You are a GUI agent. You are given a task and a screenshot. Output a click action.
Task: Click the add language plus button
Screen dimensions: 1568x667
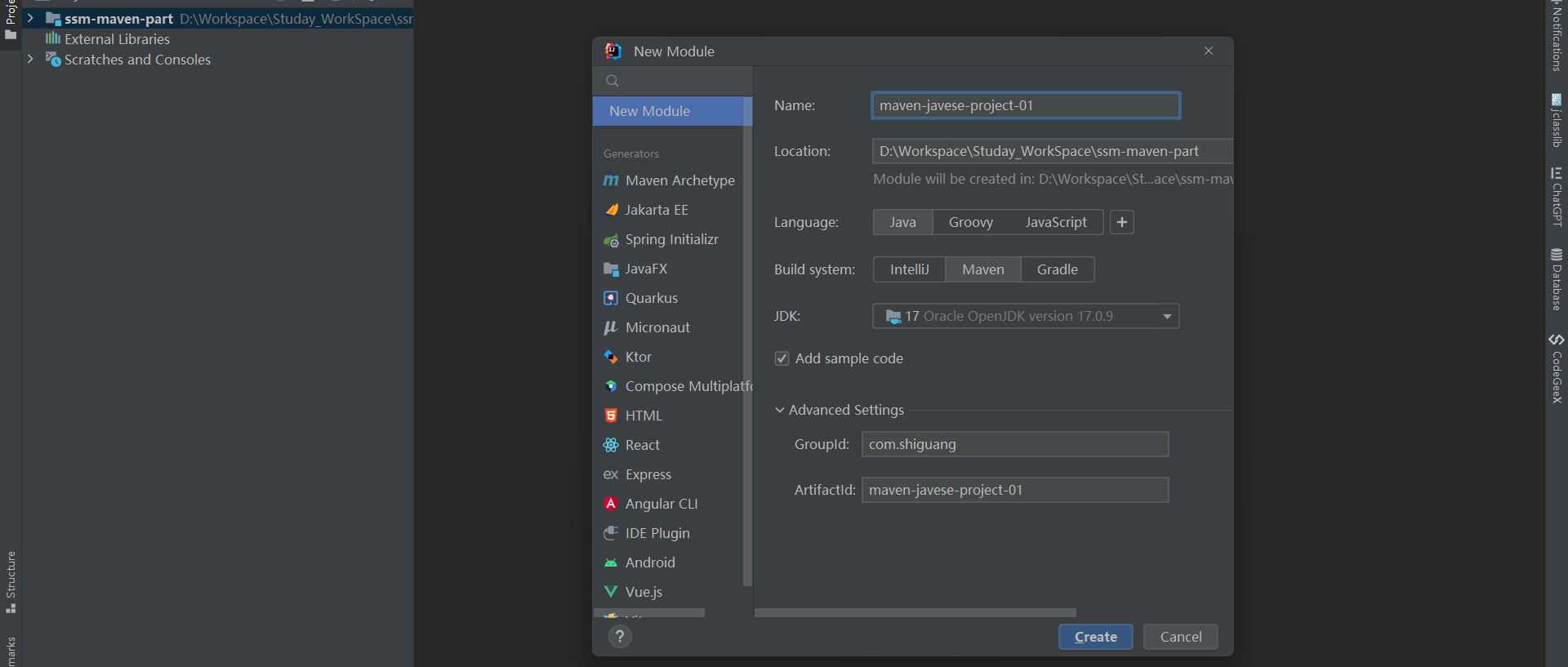[1122, 222]
